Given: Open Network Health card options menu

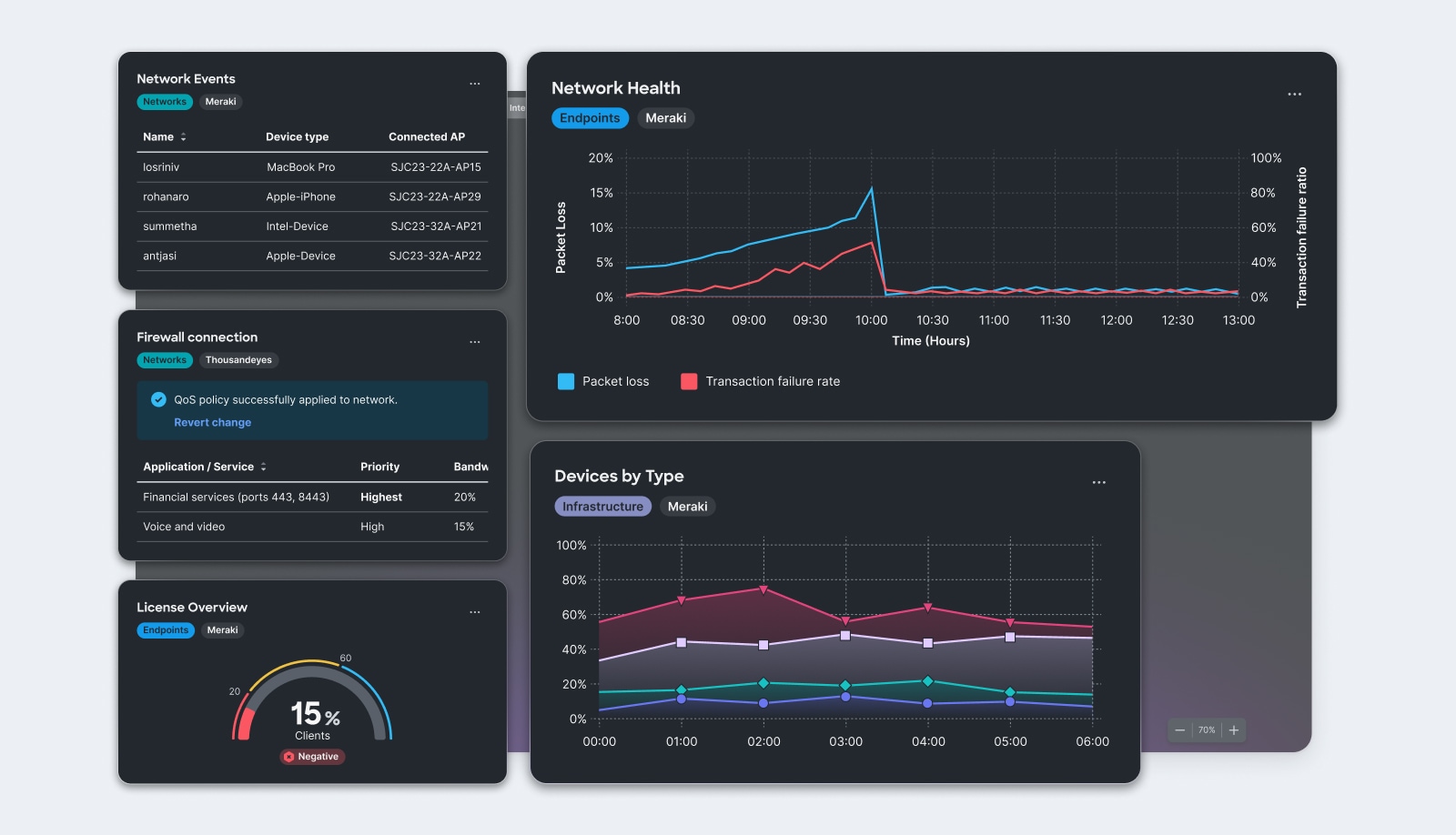Looking at the screenshot, I should [x=1294, y=95].
